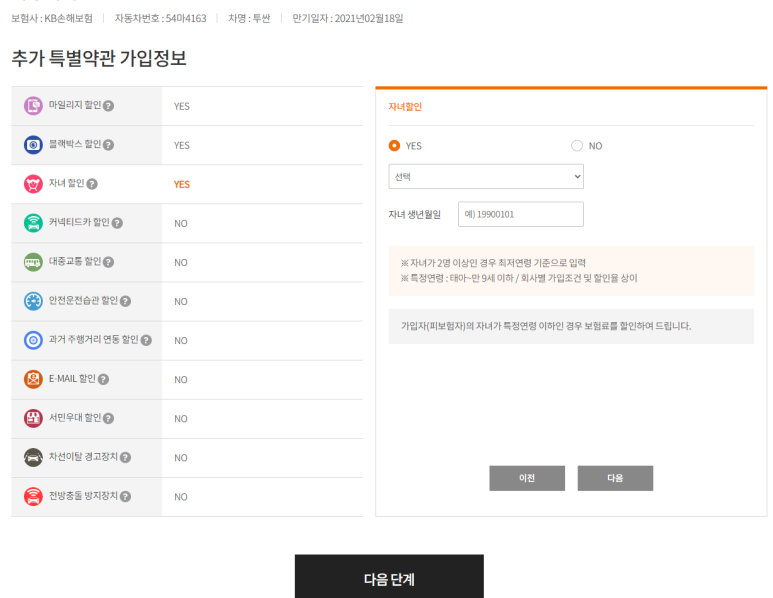Open help for E-MAIL 할인
773x598 pixels.
(103, 379)
